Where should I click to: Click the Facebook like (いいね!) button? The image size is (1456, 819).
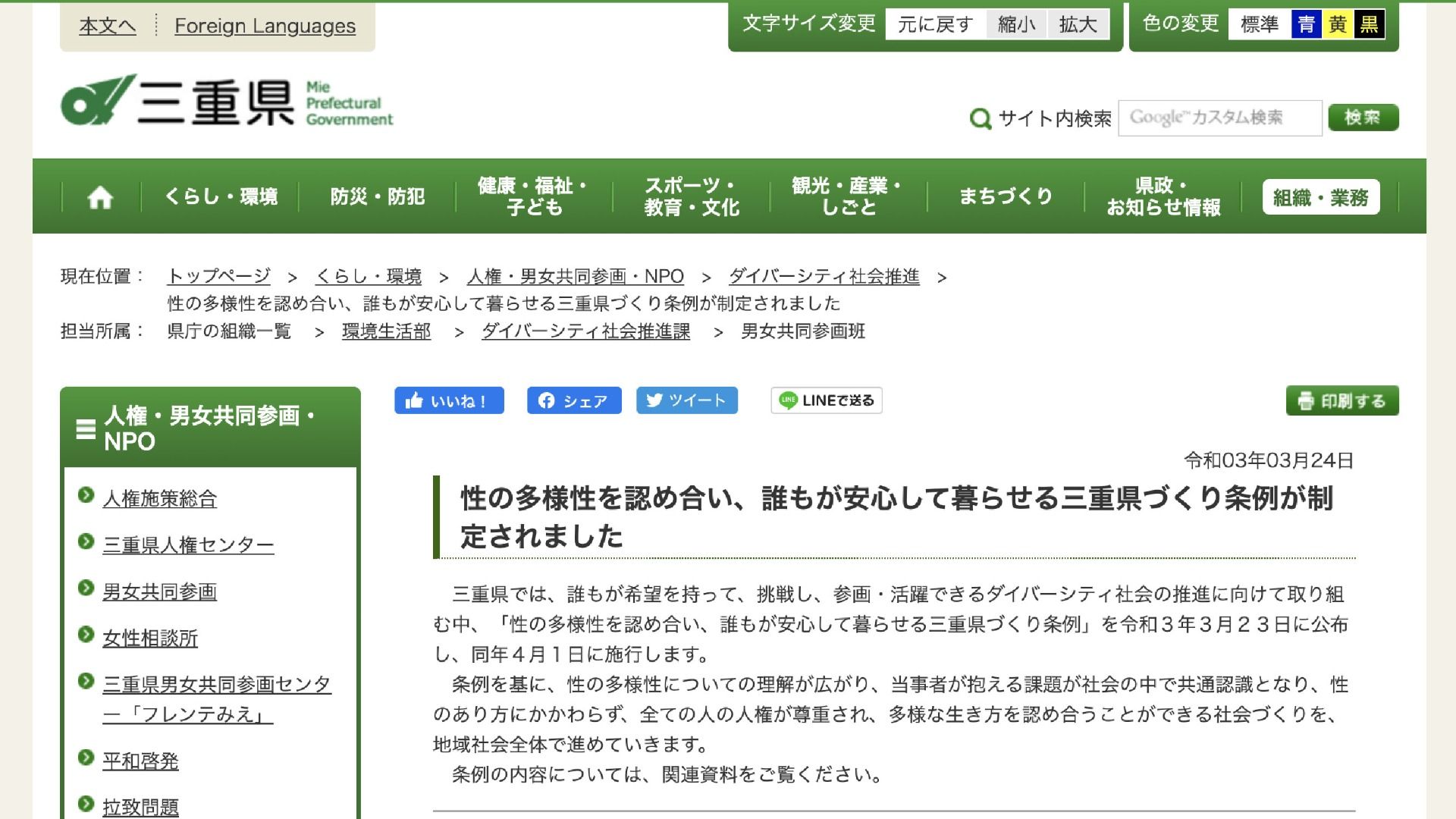449,400
